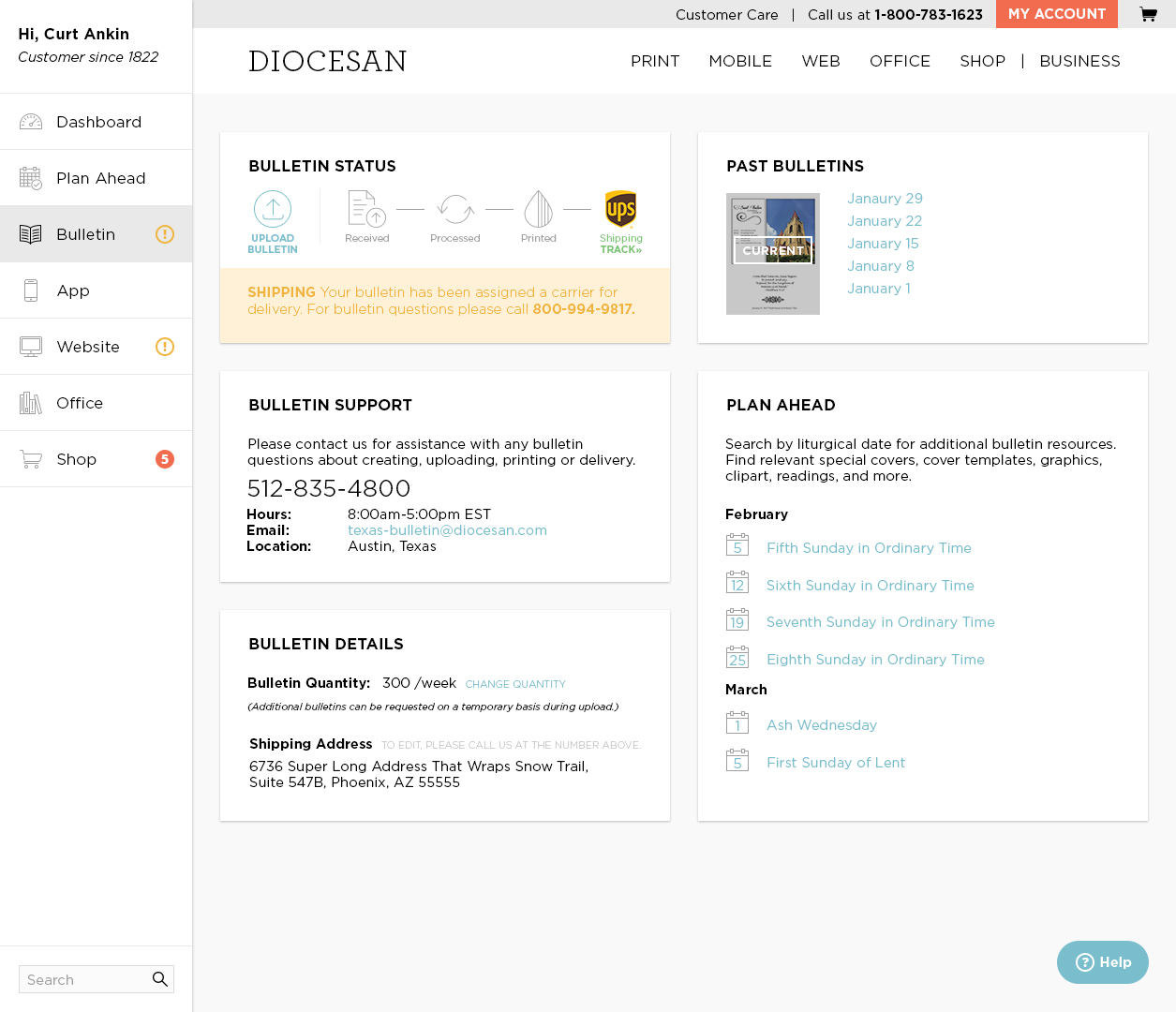Click the Upload Bulletin icon
The image size is (1176, 1012).
(273, 210)
